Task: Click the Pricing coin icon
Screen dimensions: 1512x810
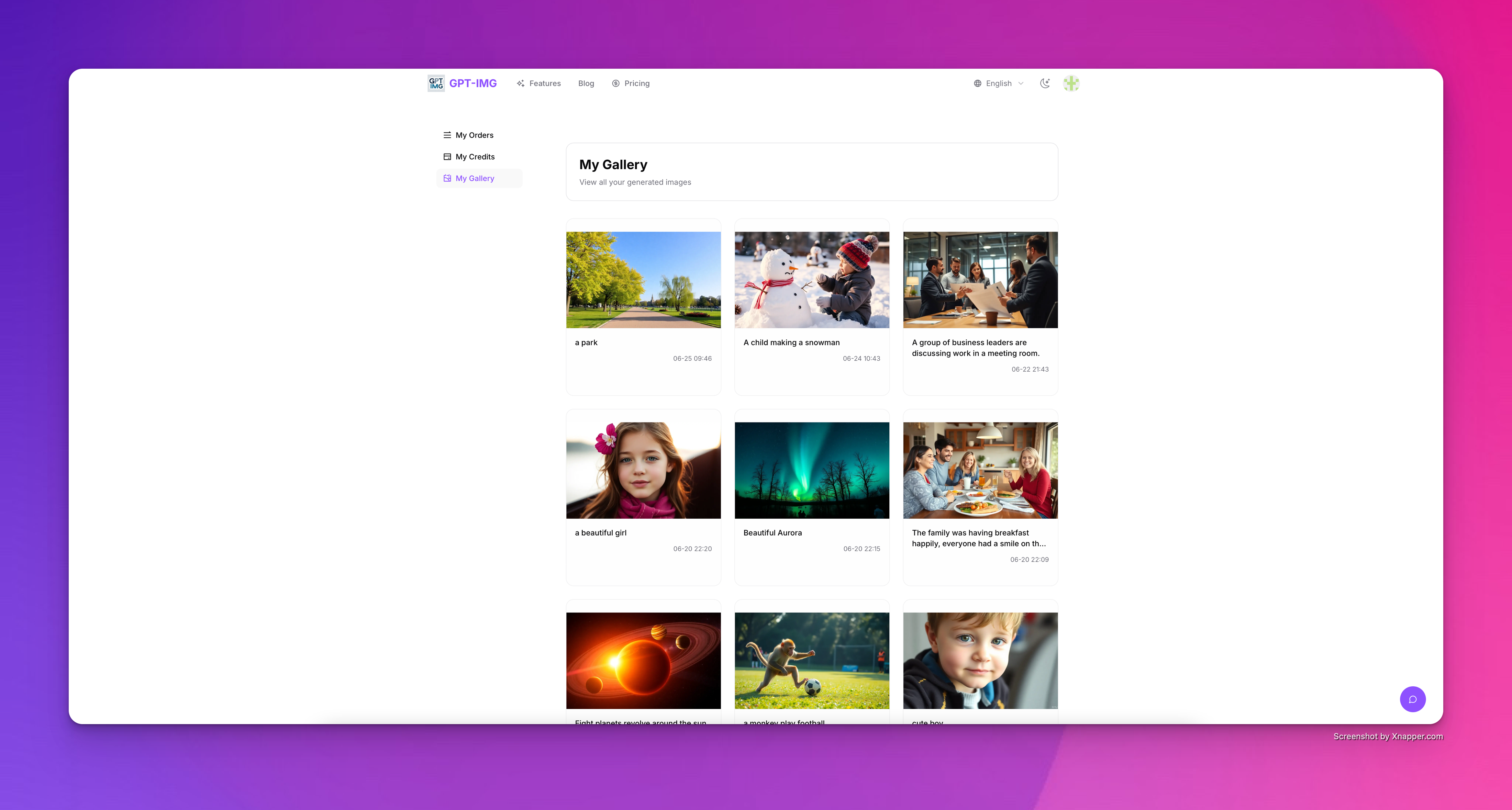Action: point(616,83)
